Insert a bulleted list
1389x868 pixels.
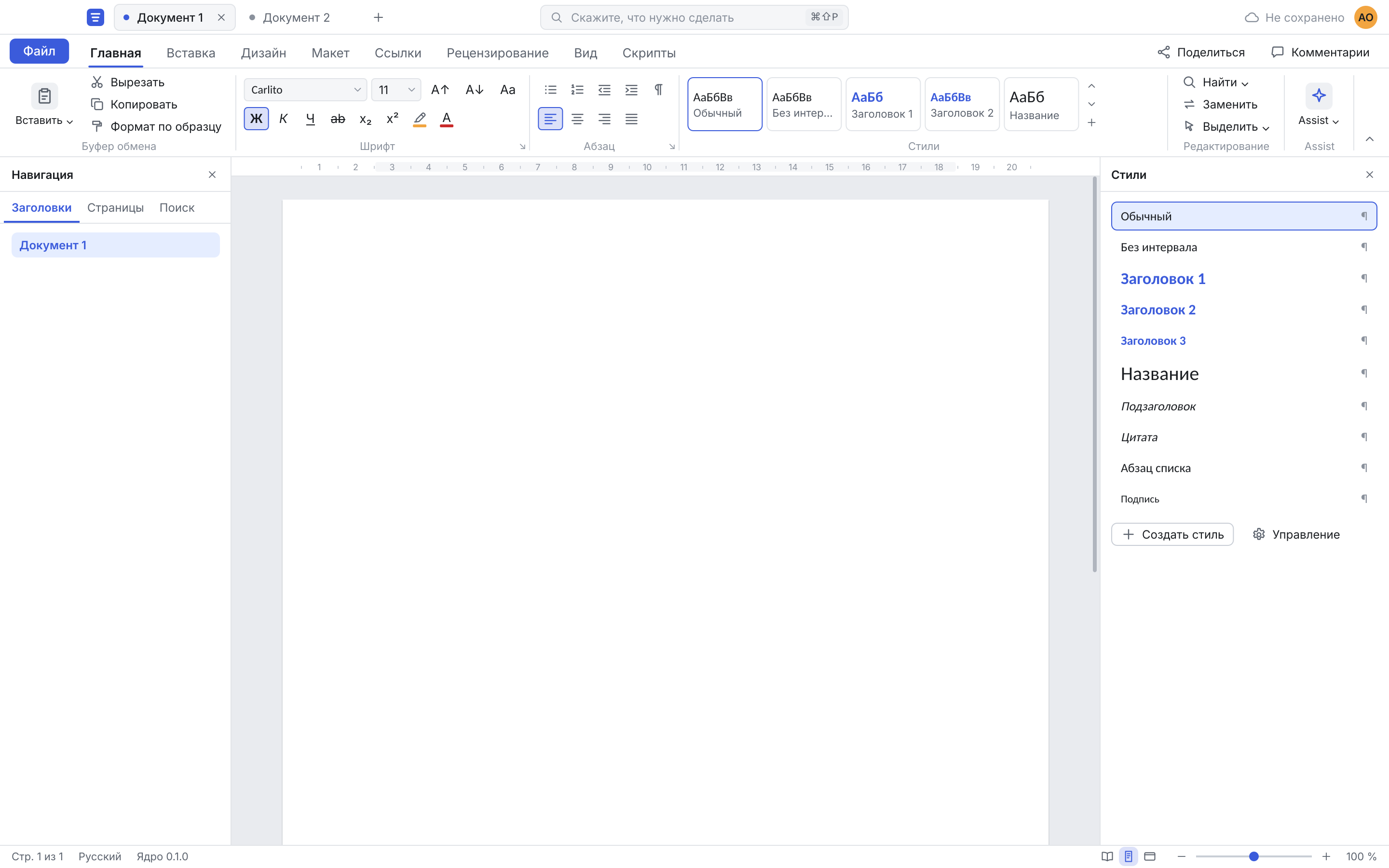click(550, 90)
